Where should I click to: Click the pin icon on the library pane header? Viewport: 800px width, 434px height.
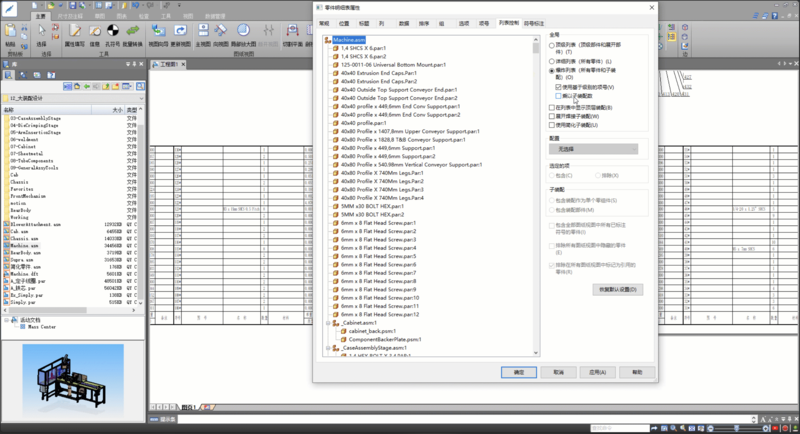pyautogui.click(x=135, y=64)
